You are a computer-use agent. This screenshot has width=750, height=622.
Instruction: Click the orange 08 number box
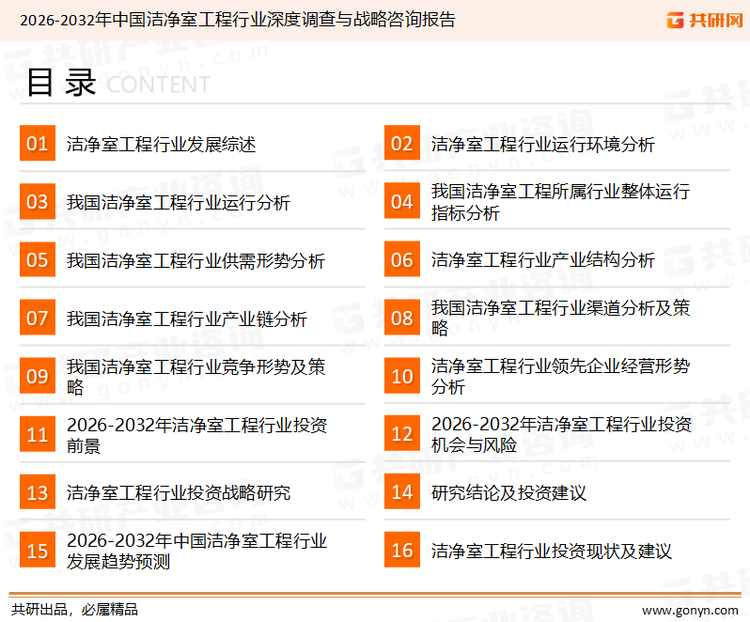[x=402, y=318]
